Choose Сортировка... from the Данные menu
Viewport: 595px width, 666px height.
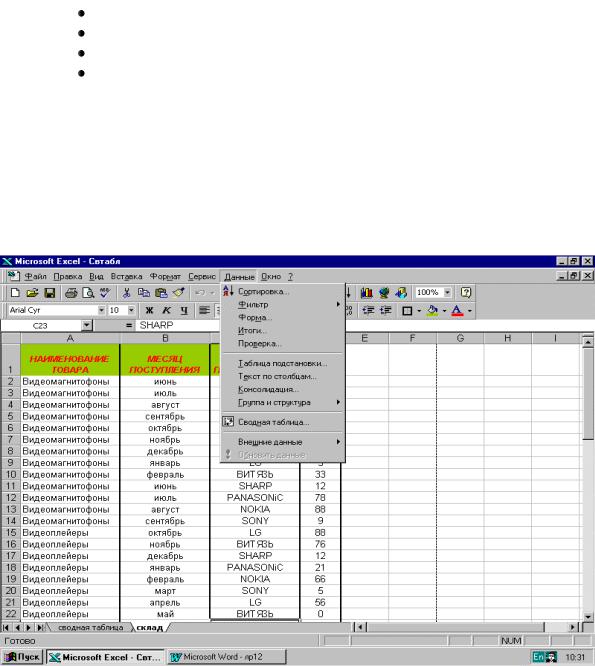[x=283, y=291]
